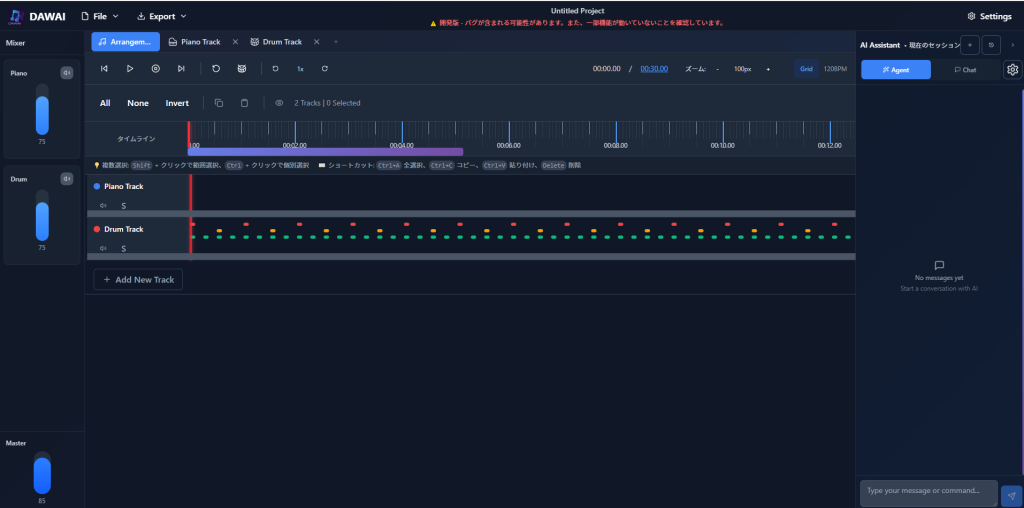The image size is (1024, 508).
Task: Click the Record button in transport
Action: pyautogui.click(x=155, y=69)
